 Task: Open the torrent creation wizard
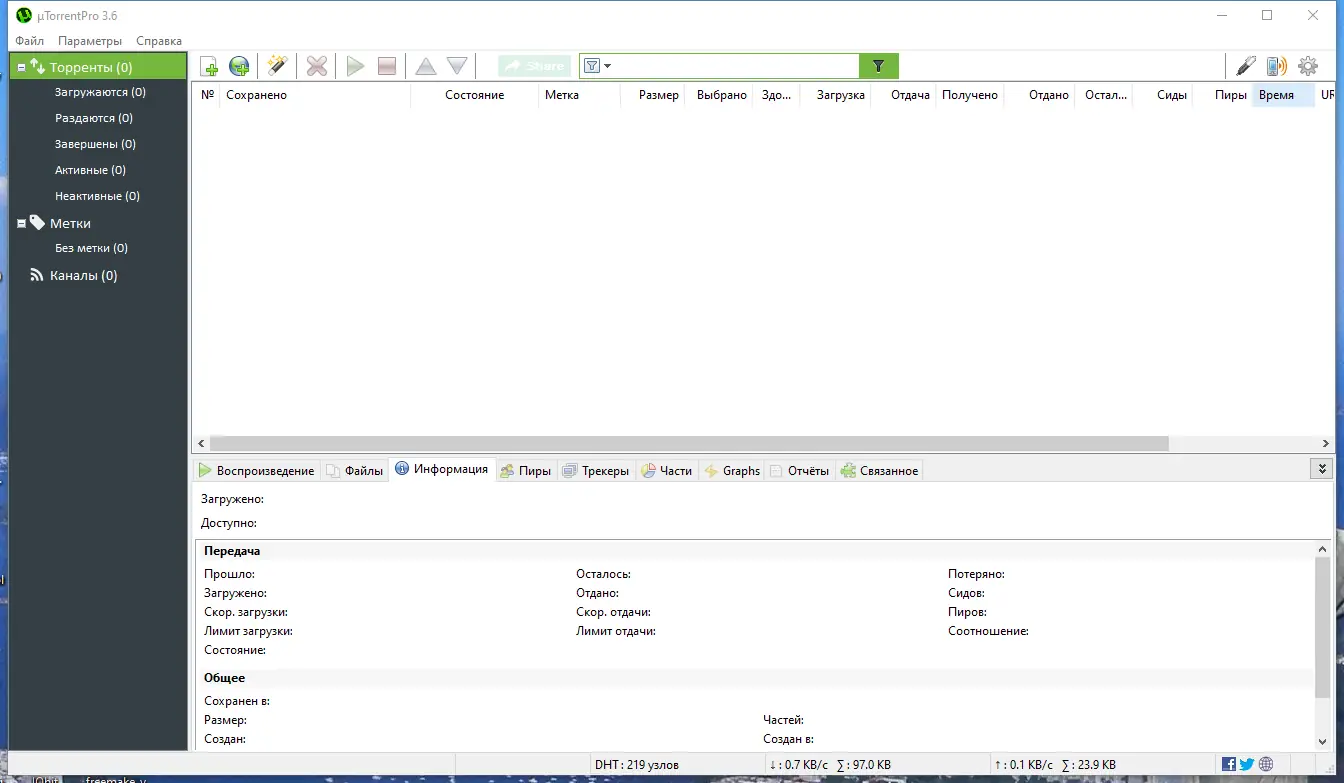[277, 65]
